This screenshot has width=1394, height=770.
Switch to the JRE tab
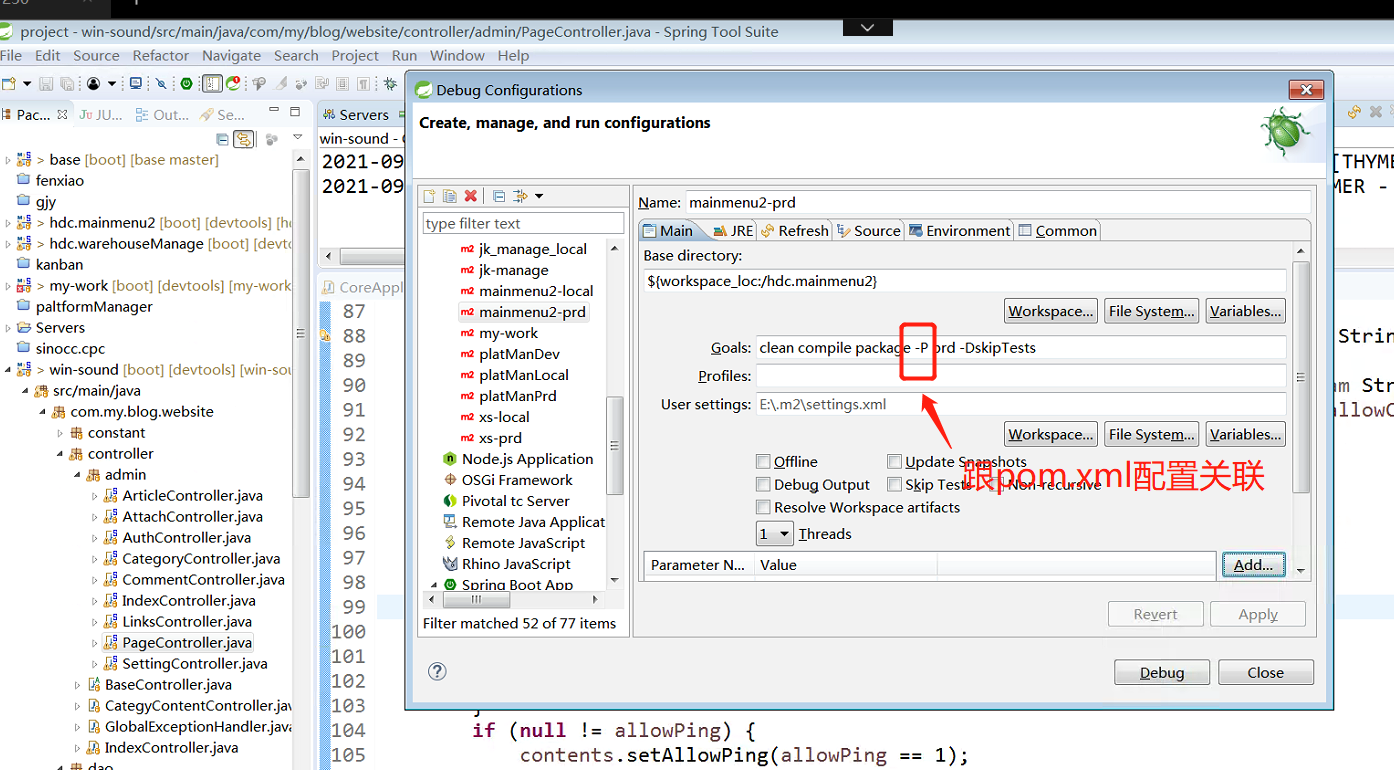pos(734,230)
